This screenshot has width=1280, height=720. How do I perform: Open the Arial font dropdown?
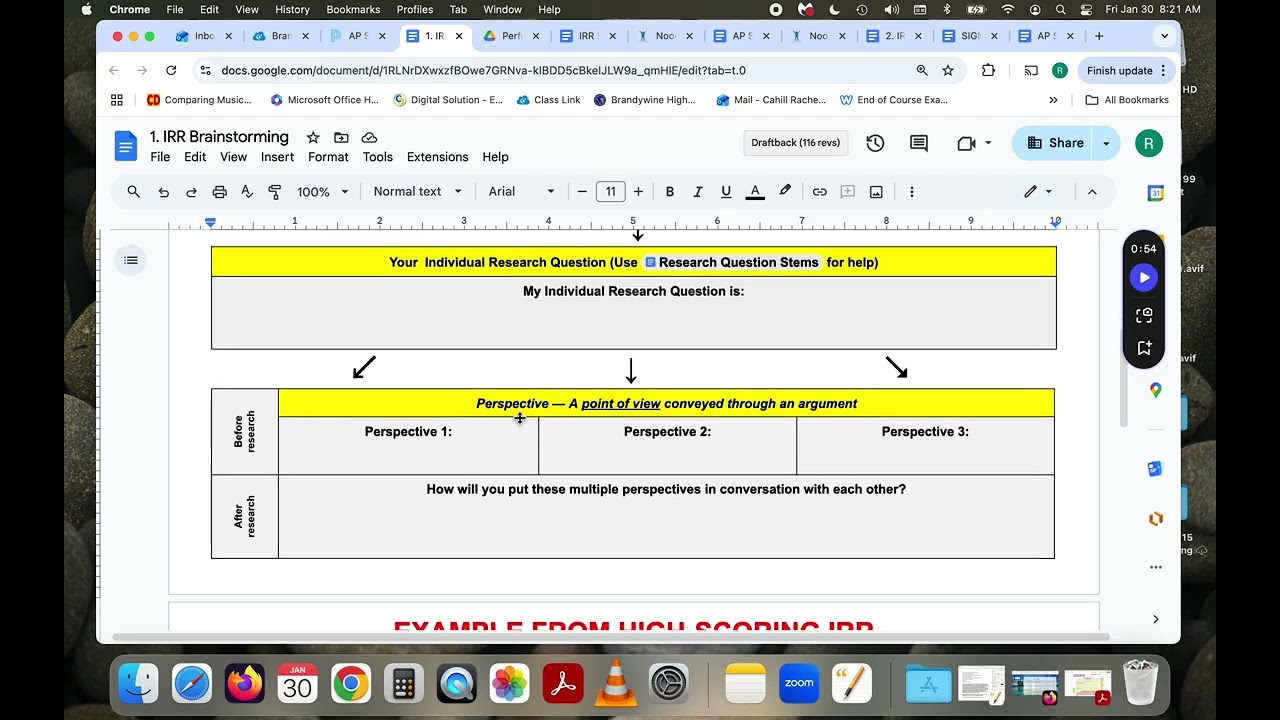point(521,192)
